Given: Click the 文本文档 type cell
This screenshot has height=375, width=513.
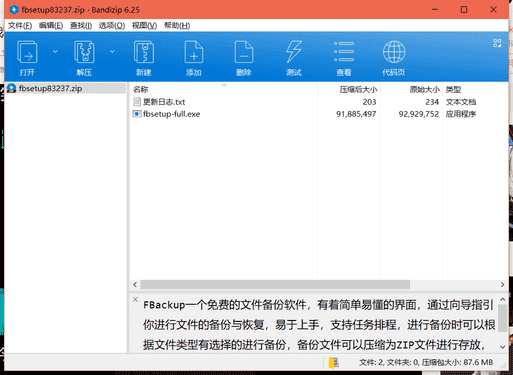Looking at the screenshot, I should (461, 102).
